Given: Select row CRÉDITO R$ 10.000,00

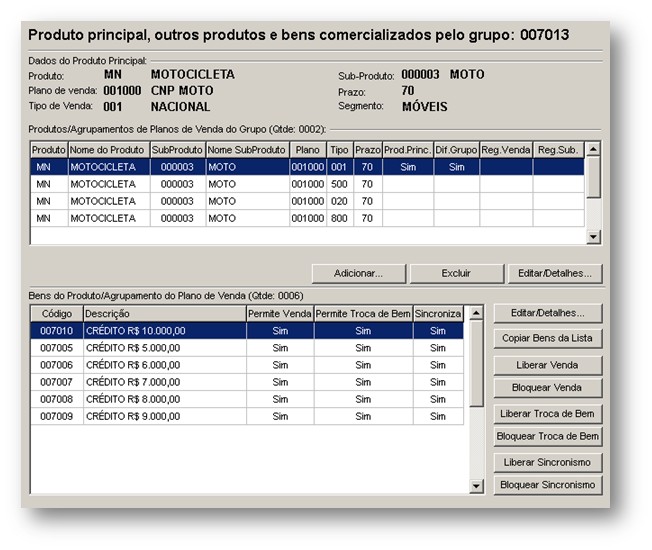Looking at the screenshot, I should (x=247, y=331).
